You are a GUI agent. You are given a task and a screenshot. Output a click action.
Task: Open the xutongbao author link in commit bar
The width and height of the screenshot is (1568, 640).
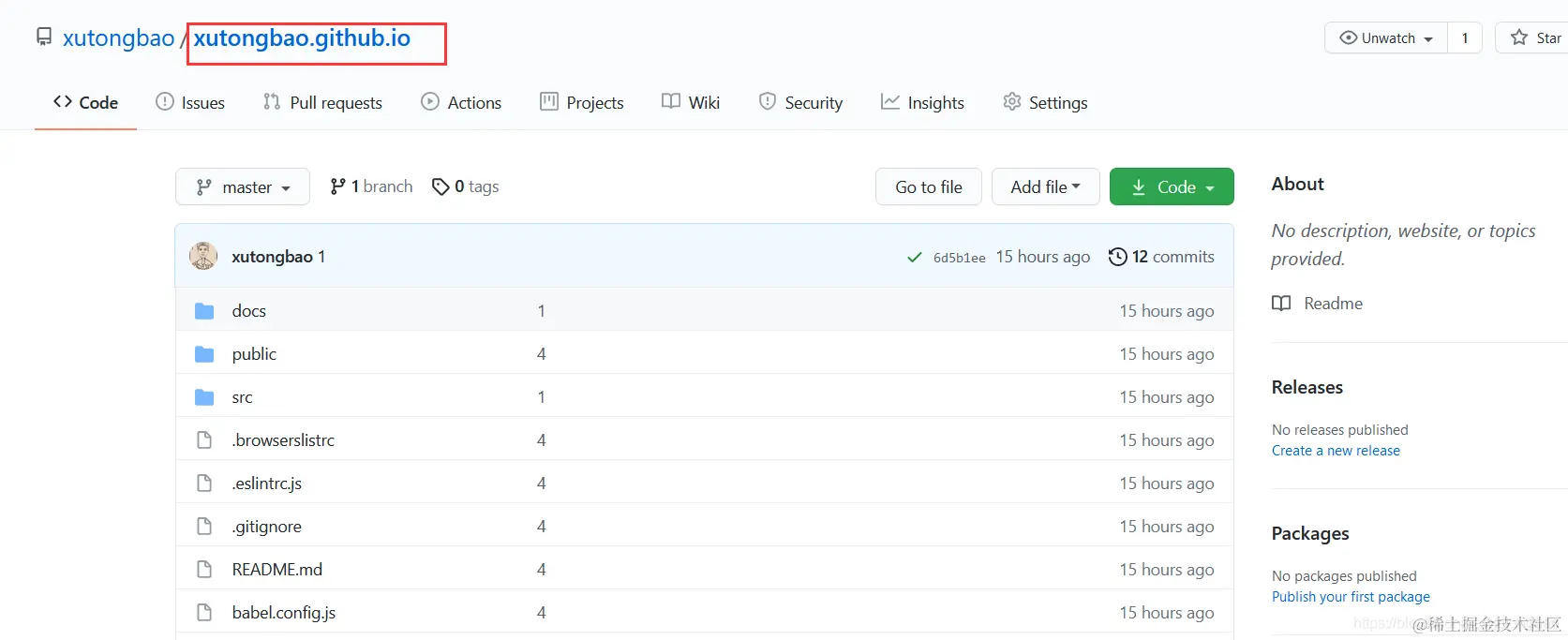click(x=272, y=257)
